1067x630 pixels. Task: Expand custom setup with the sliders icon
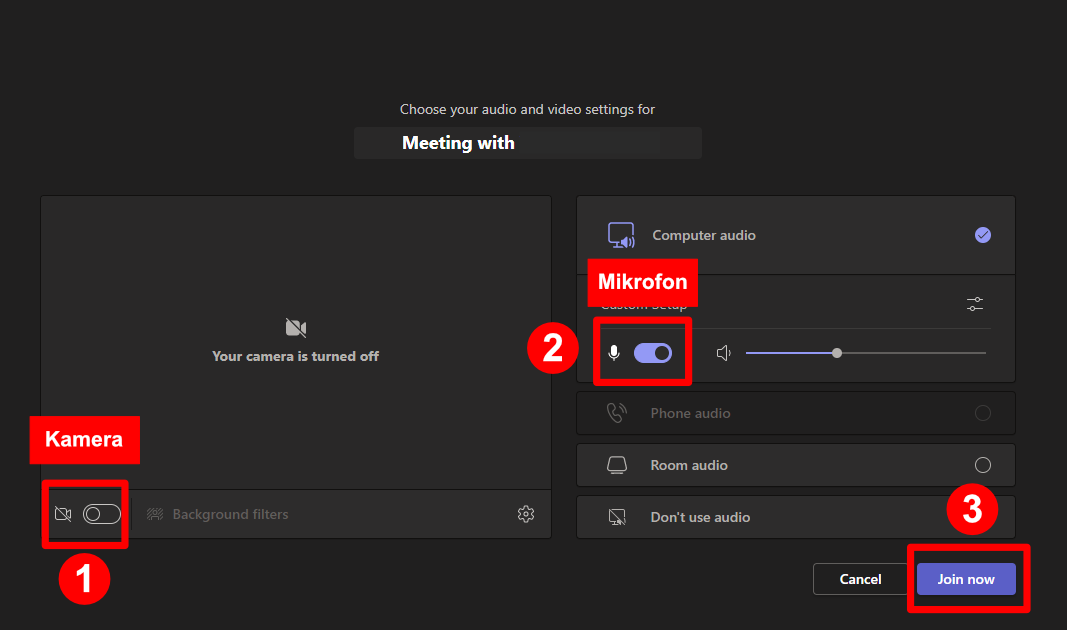pos(975,304)
